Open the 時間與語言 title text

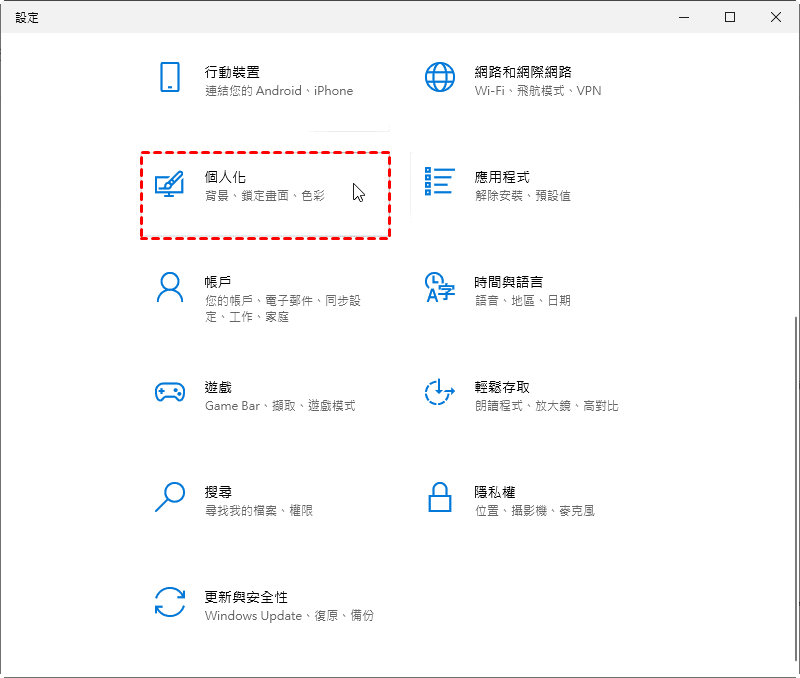tap(509, 282)
